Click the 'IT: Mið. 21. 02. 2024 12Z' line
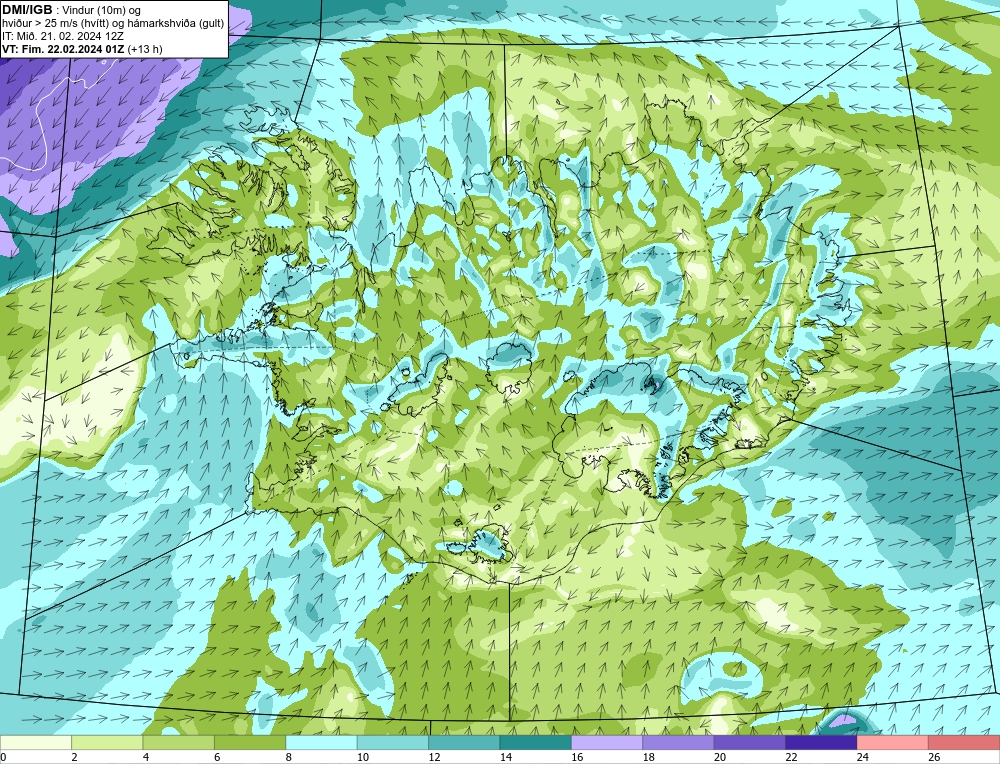The image size is (1000, 764). [63, 36]
